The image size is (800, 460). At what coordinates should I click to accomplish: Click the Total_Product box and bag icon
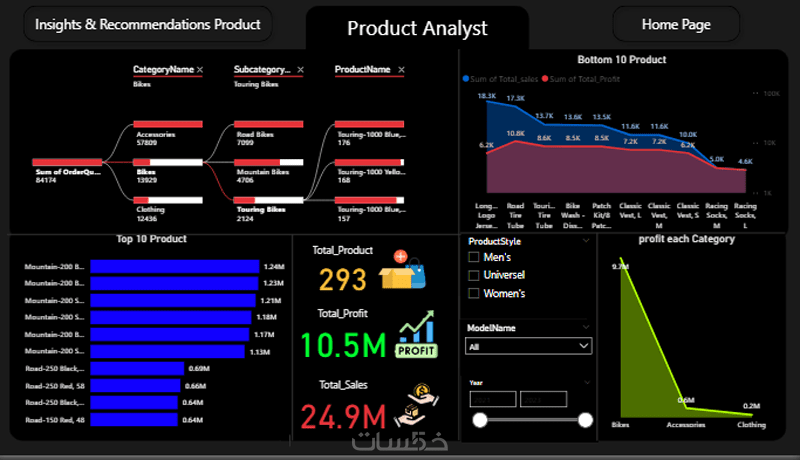pyautogui.click(x=403, y=270)
